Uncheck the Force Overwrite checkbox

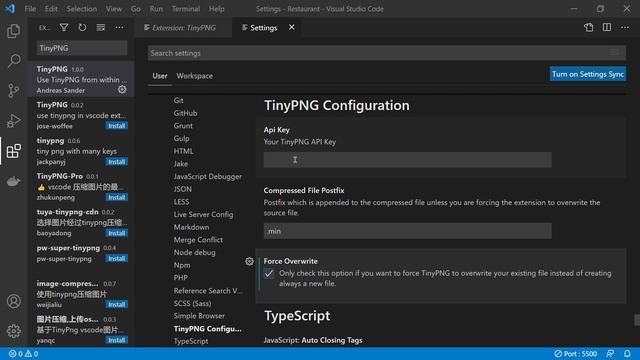coord(269,273)
